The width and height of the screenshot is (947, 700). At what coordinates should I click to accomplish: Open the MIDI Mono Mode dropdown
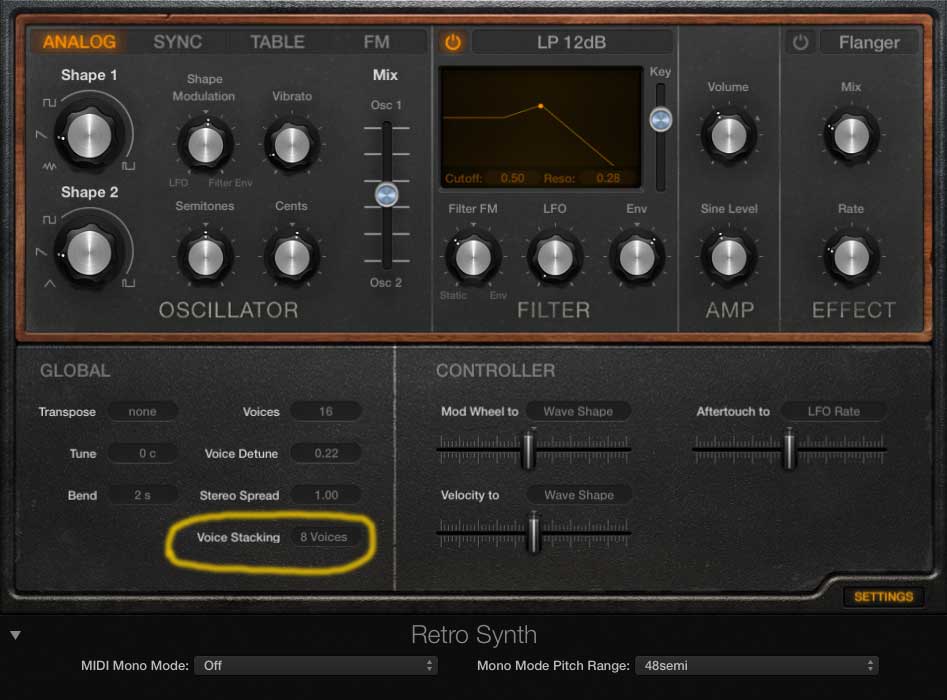click(x=316, y=665)
